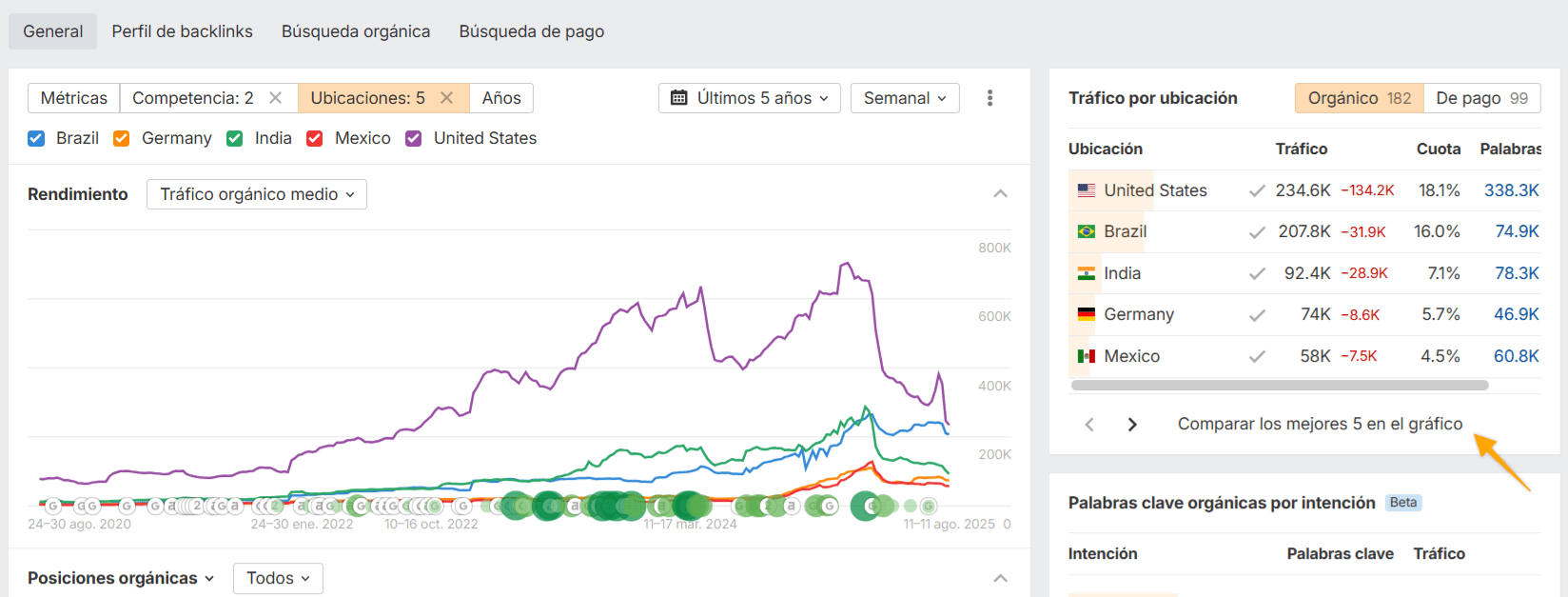This screenshot has width=1568, height=597.
Task: Click the United States flag icon
Action: [x=1086, y=190]
